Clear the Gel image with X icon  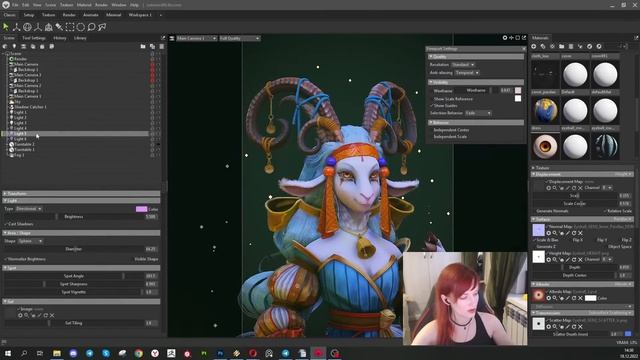click(x=52, y=316)
